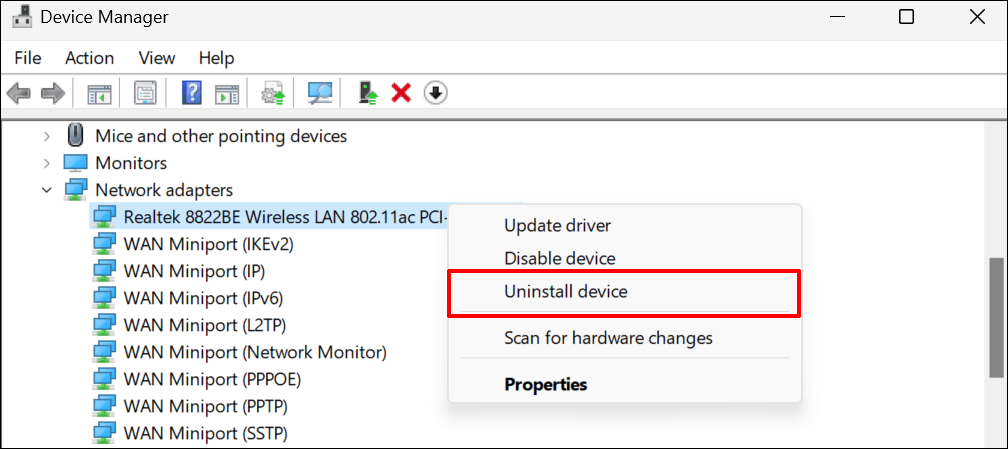This screenshot has width=1008, height=449.
Task: Open the Action menu
Action: click(x=90, y=58)
